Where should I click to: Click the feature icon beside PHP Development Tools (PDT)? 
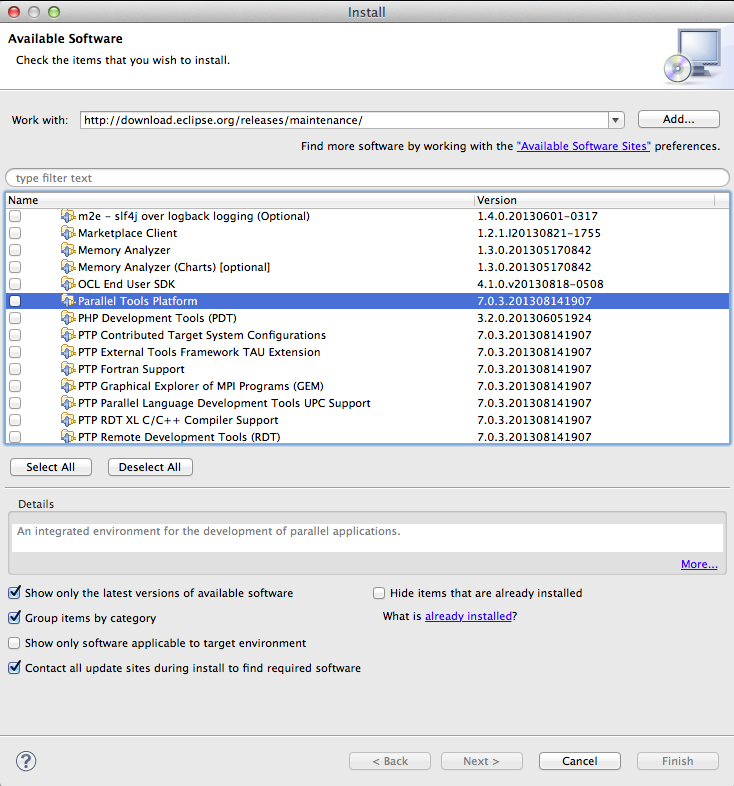[x=68, y=318]
